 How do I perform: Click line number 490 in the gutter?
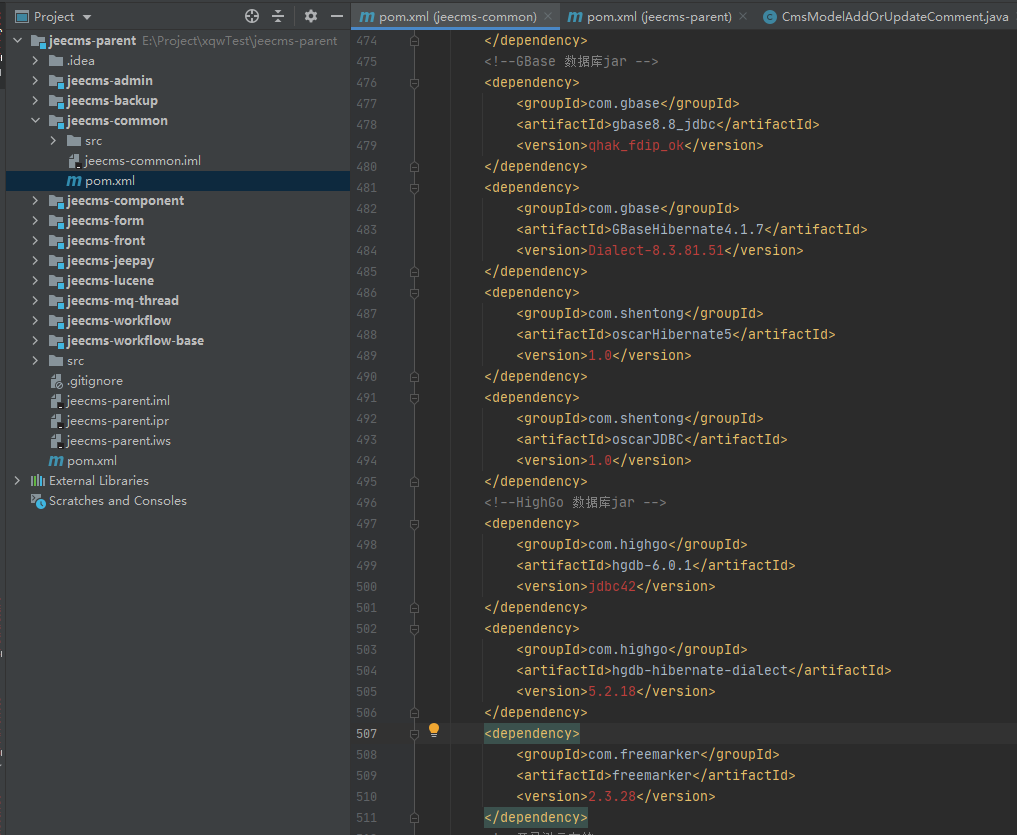tap(367, 377)
